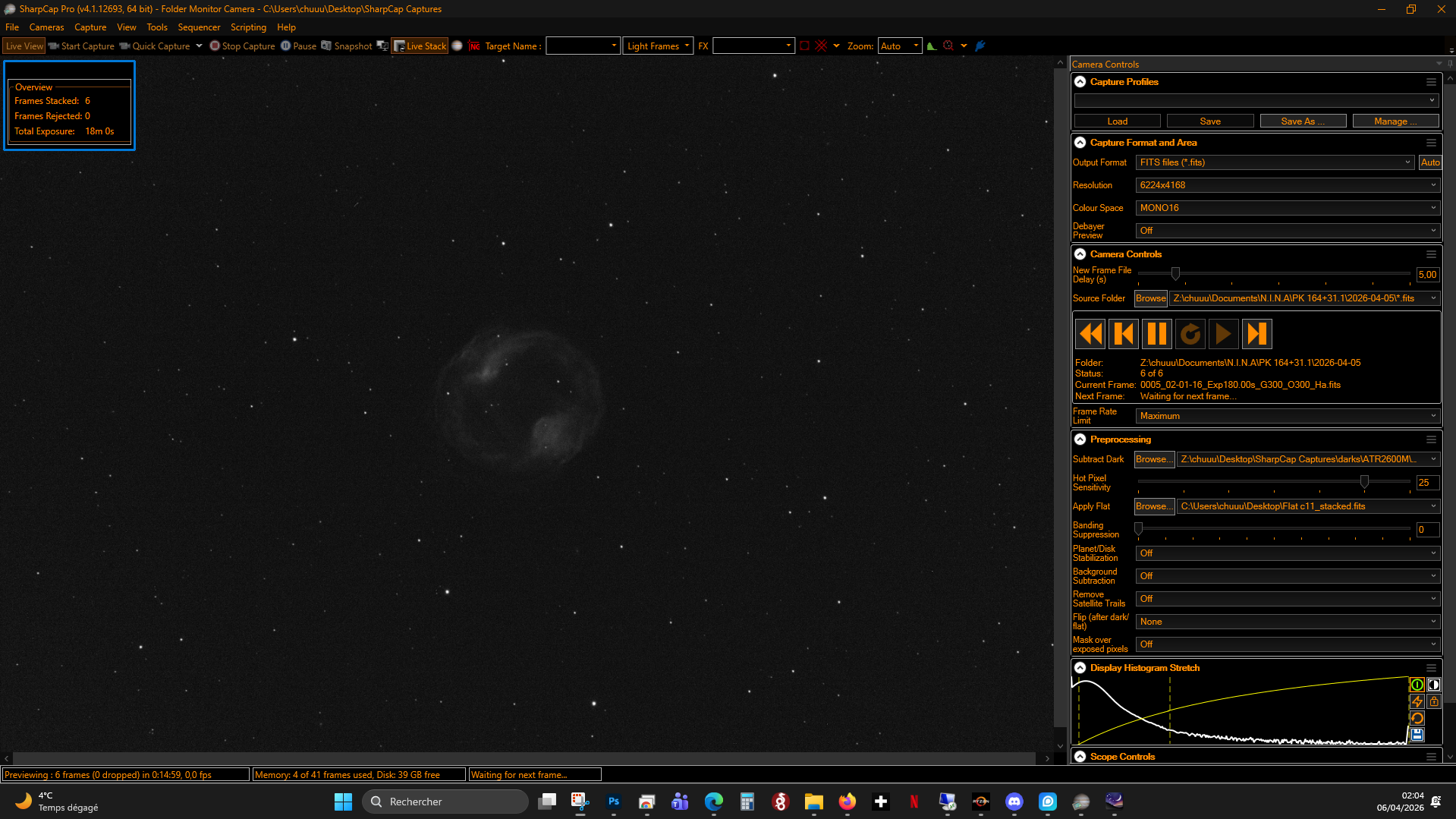Image resolution: width=1456 pixels, height=819 pixels.
Task: Reset the histogram stretch
Action: pos(1417,718)
